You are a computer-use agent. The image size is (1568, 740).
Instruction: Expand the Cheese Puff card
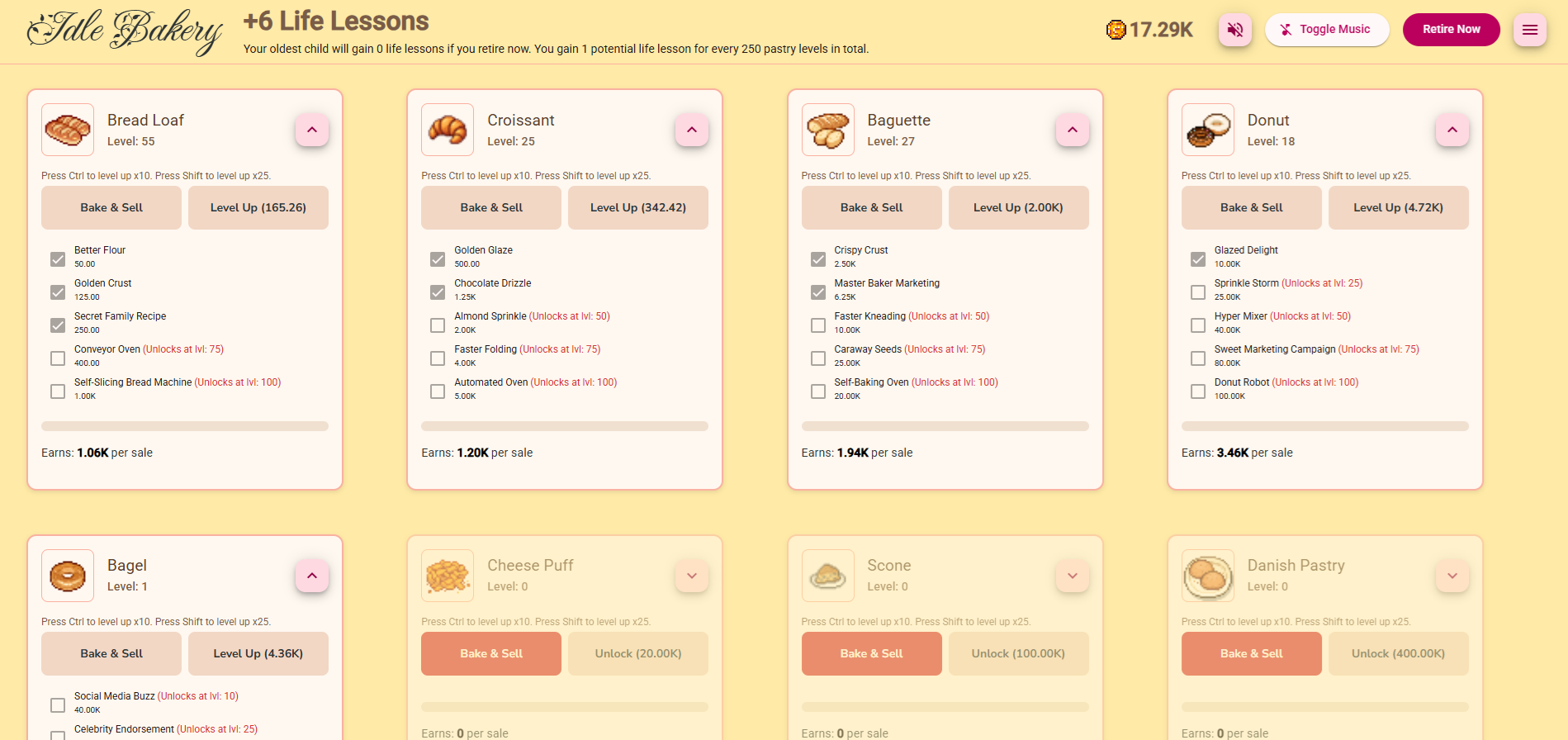pyautogui.click(x=692, y=576)
